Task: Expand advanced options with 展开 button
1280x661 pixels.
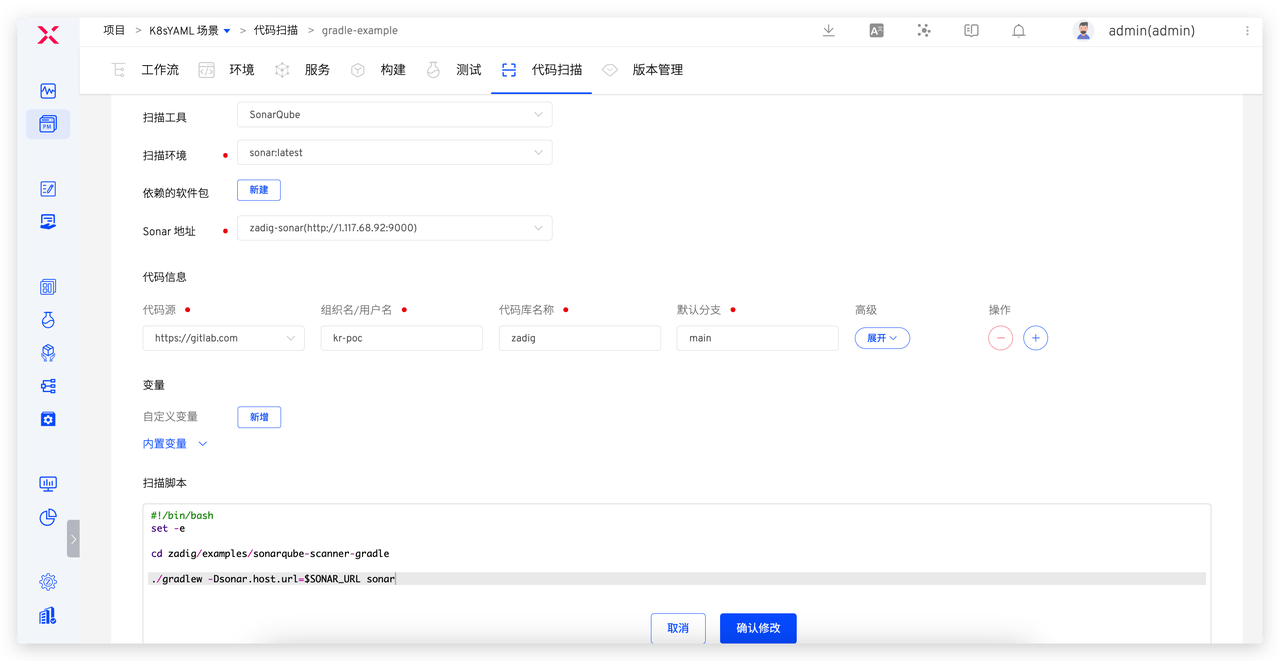Action: pyautogui.click(x=881, y=338)
